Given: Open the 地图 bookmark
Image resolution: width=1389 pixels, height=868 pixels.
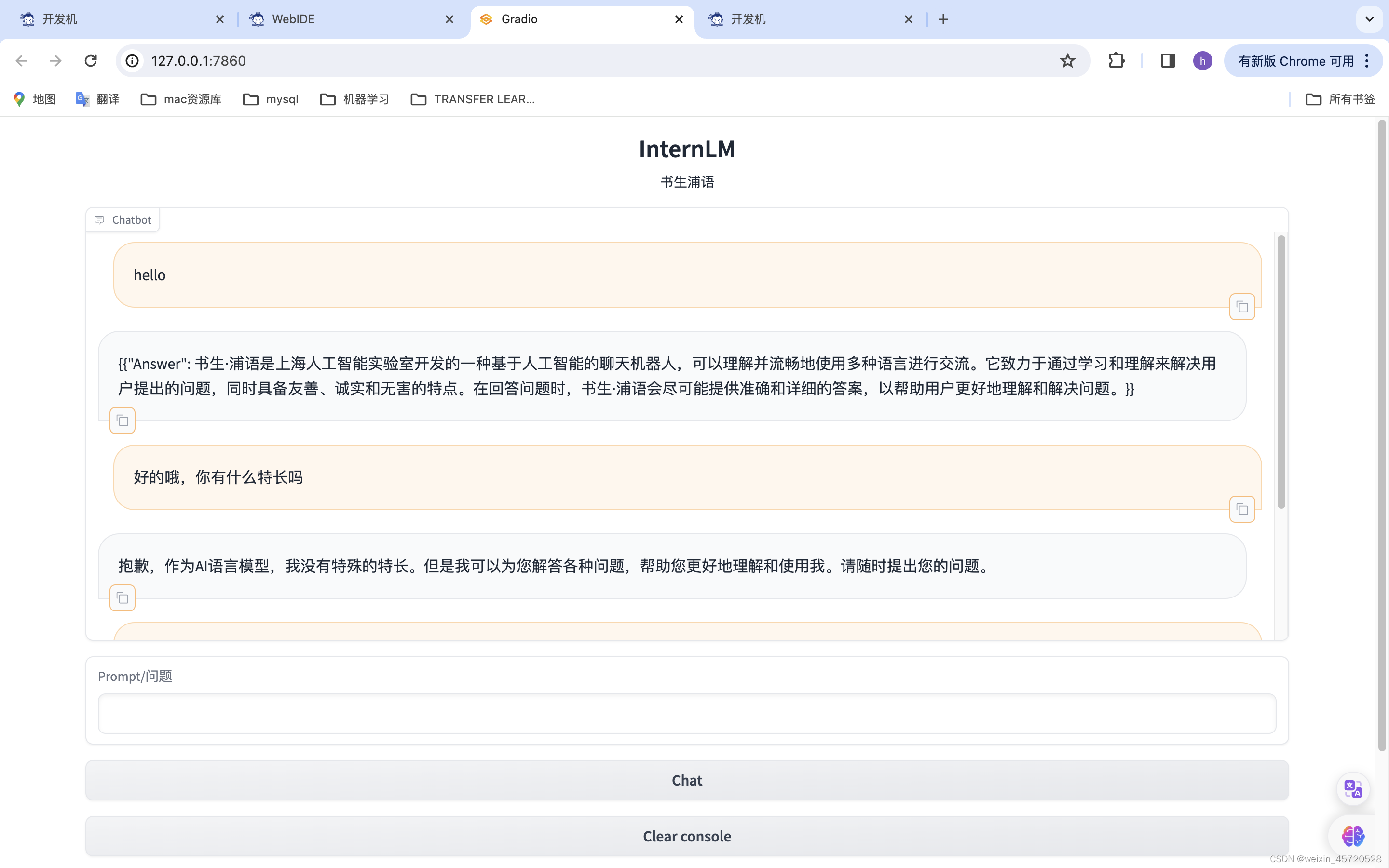Looking at the screenshot, I should pyautogui.click(x=35, y=99).
